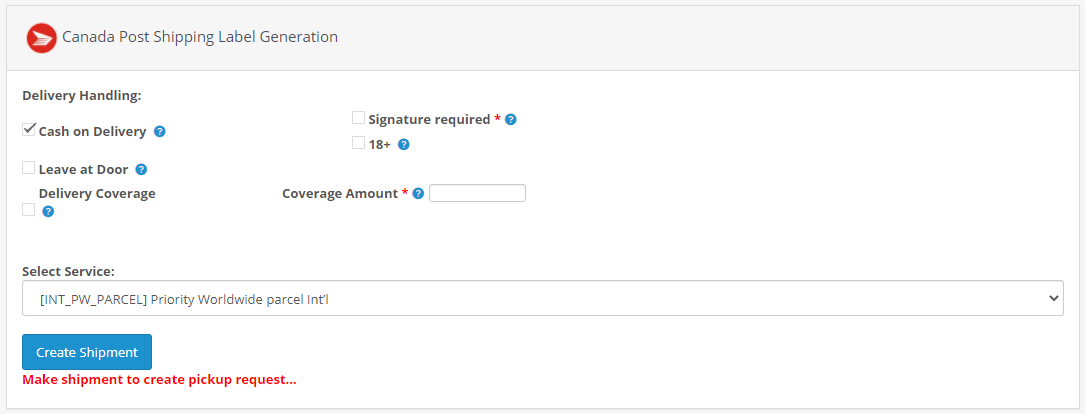Click the Canada Post logo icon

42,38
